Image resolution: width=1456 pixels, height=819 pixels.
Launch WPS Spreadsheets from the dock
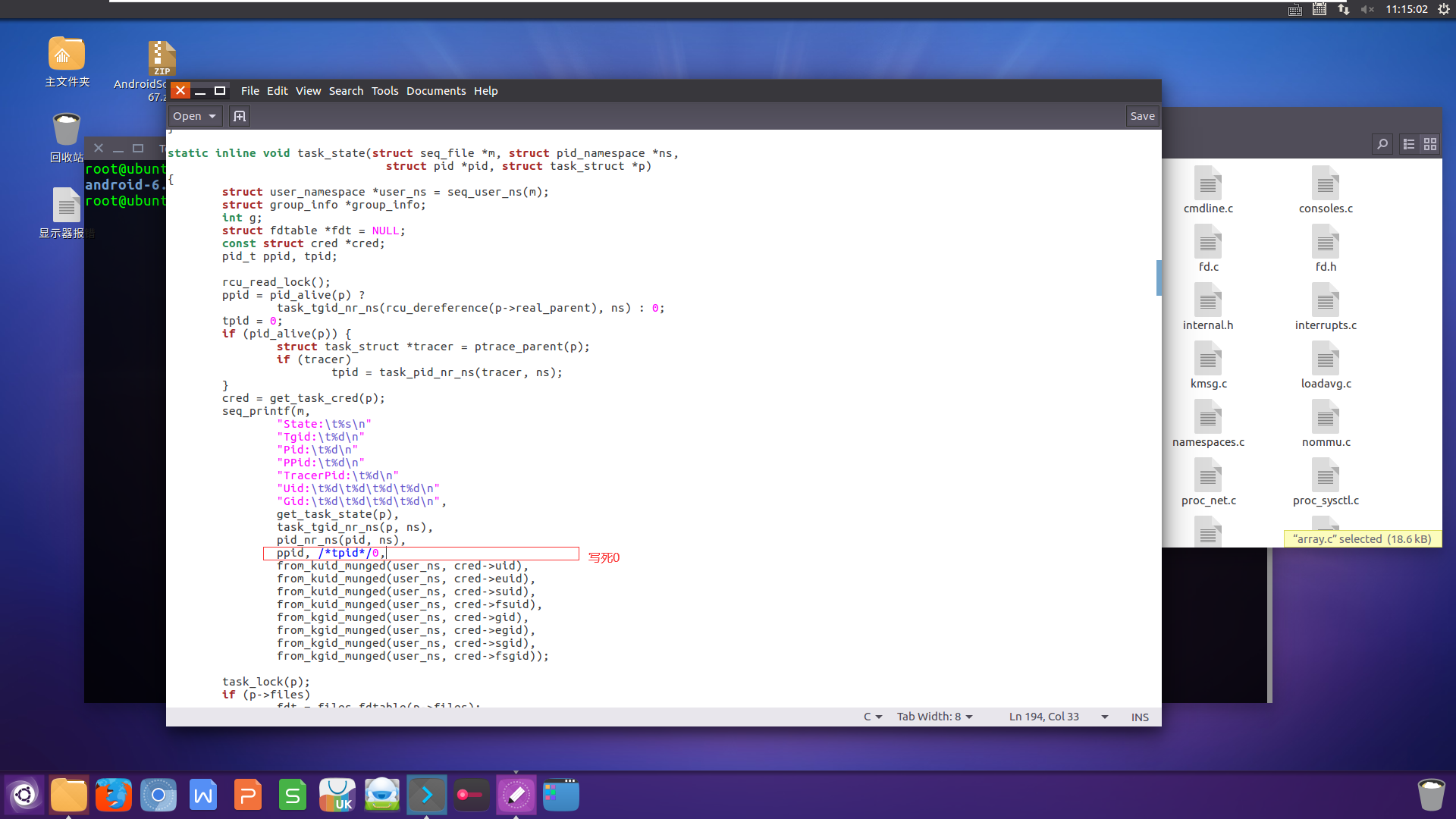point(293,795)
